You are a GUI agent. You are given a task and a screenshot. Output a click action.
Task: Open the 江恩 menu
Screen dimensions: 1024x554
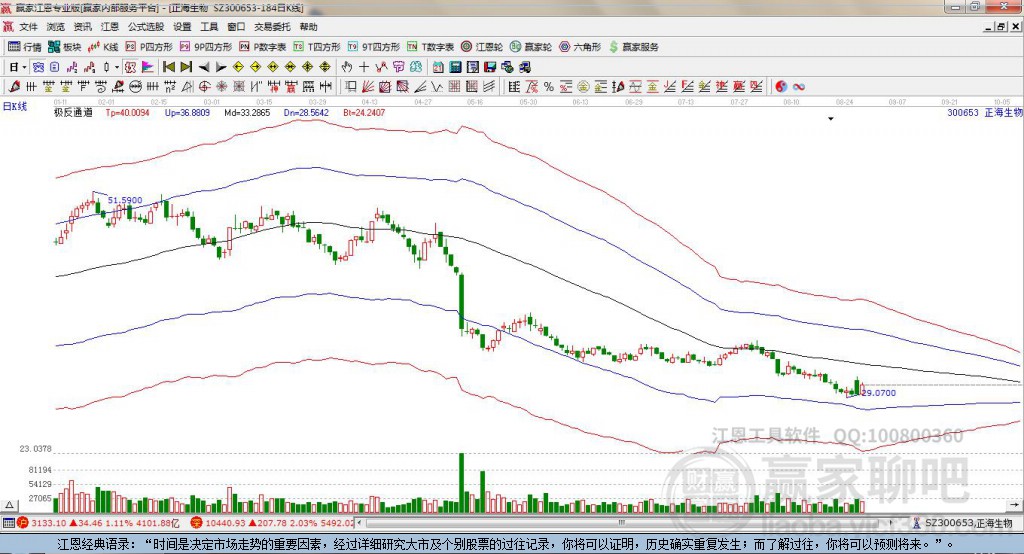110,27
